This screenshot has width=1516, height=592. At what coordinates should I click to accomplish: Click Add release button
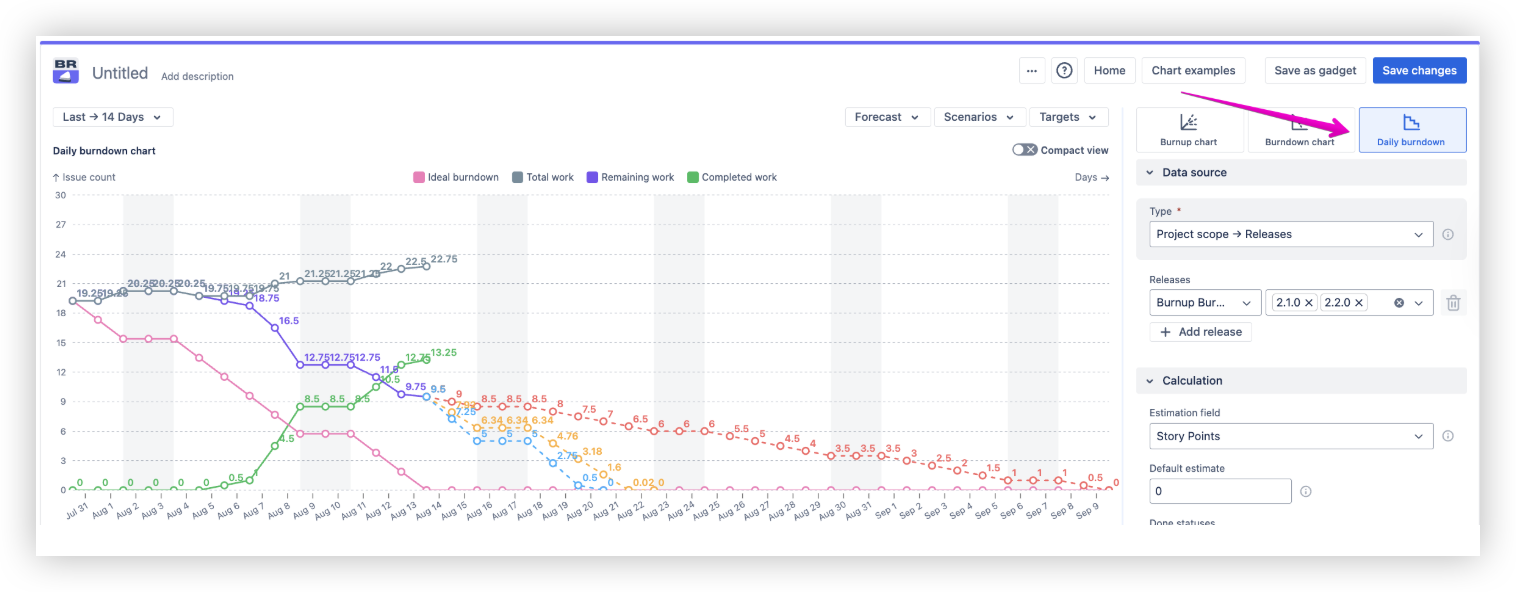(1200, 332)
